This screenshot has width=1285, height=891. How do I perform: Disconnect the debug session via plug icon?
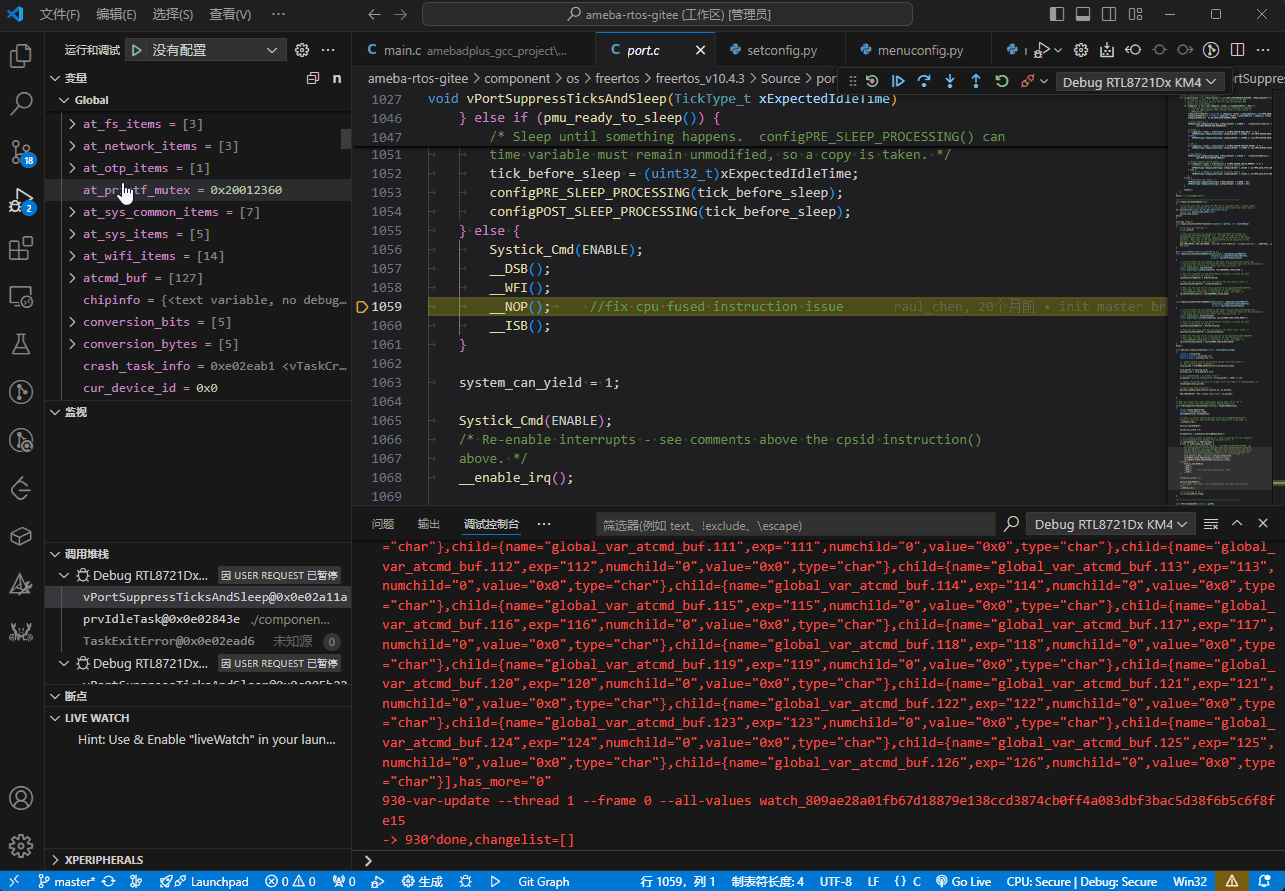pos(1028,81)
